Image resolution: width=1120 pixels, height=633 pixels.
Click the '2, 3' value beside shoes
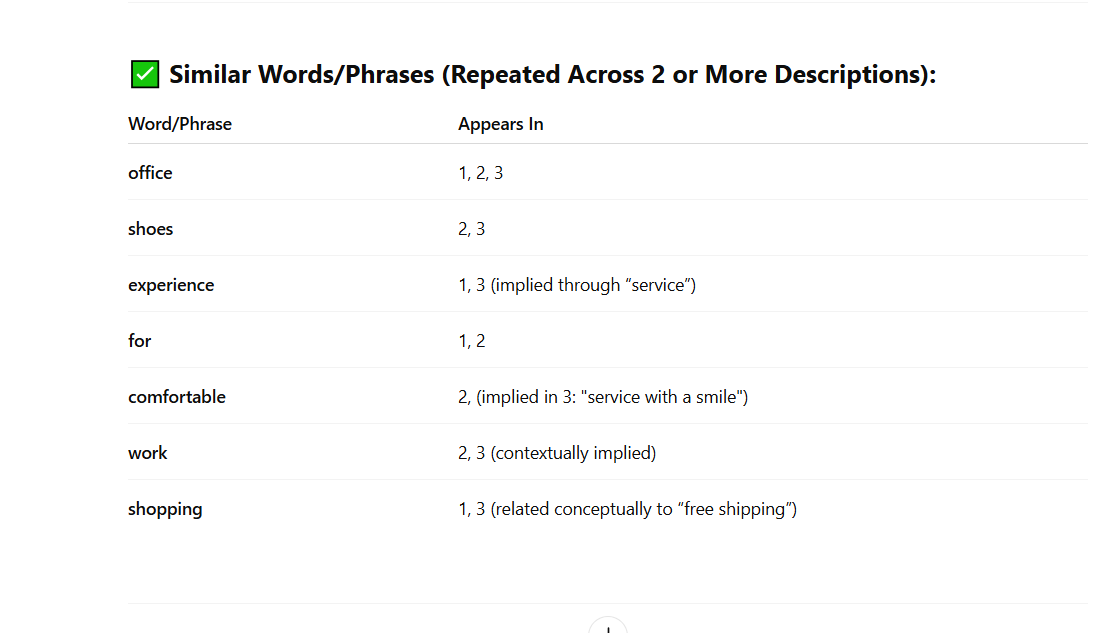[471, 229]
